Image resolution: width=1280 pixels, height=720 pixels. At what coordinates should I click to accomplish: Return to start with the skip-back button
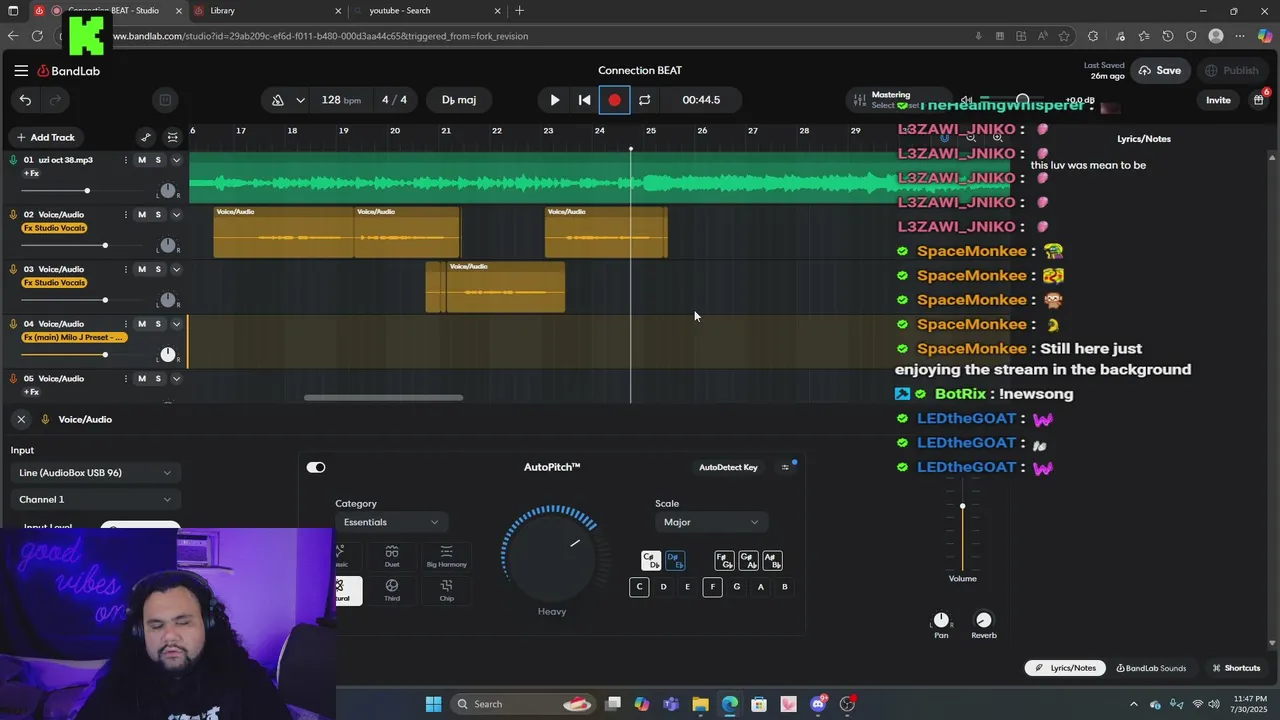(584, 100)
